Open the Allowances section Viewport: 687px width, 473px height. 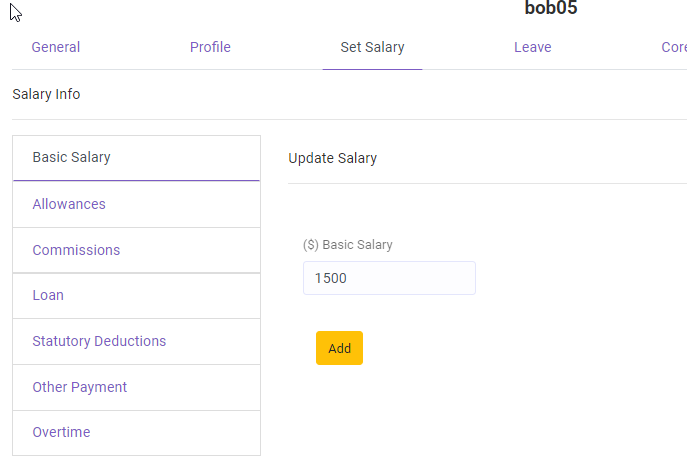(69, 204)
